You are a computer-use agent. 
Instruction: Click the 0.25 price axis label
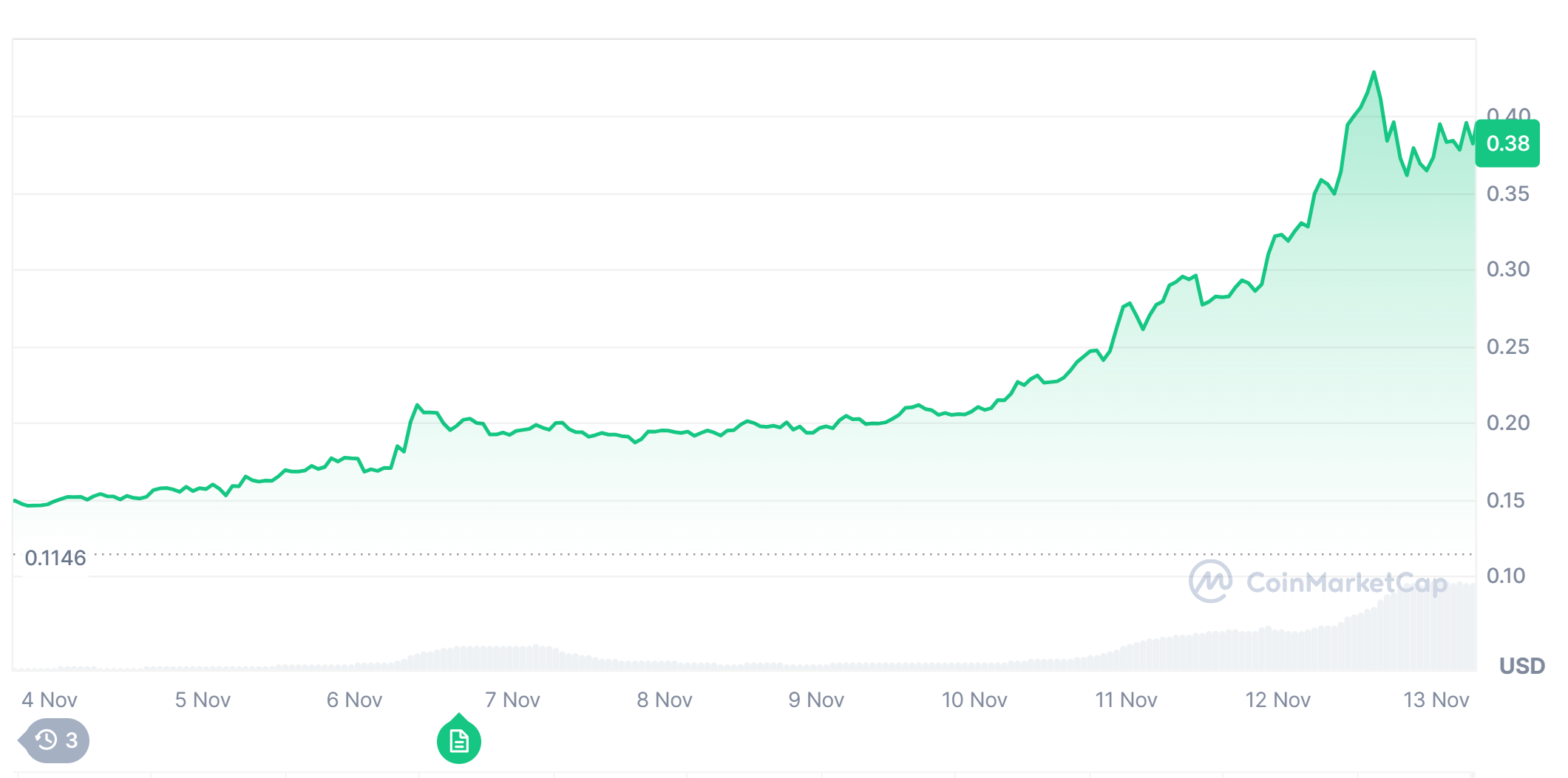[x=1507, y=347]
